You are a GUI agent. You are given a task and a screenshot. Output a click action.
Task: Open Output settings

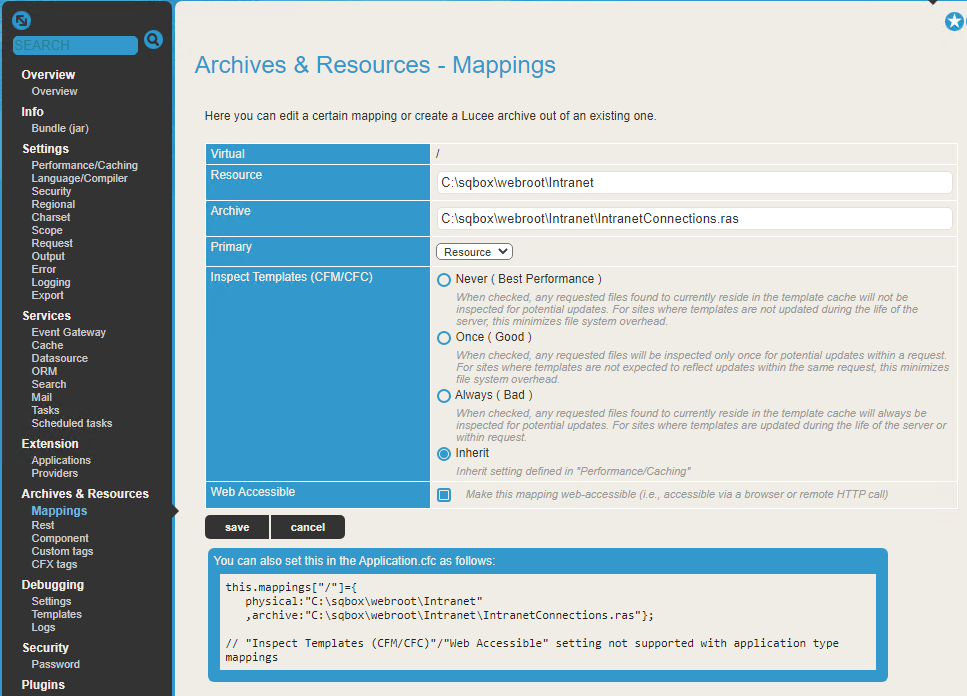pyautogui.click(x=48, y=256)
